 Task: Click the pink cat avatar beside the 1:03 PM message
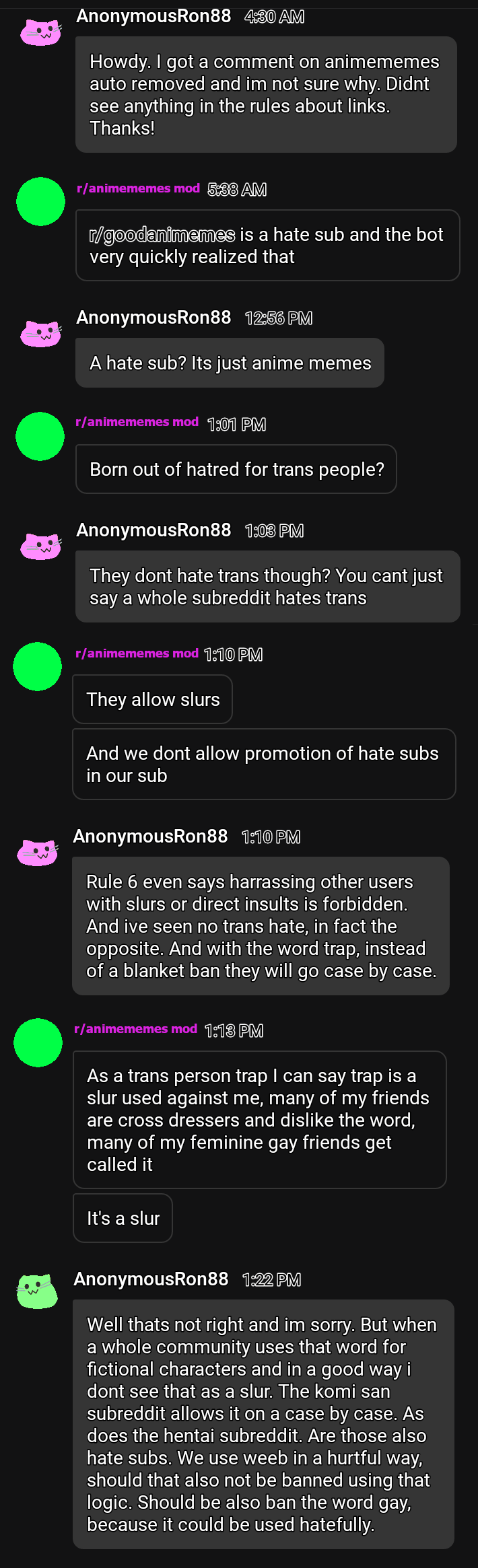tap(40, 546)
